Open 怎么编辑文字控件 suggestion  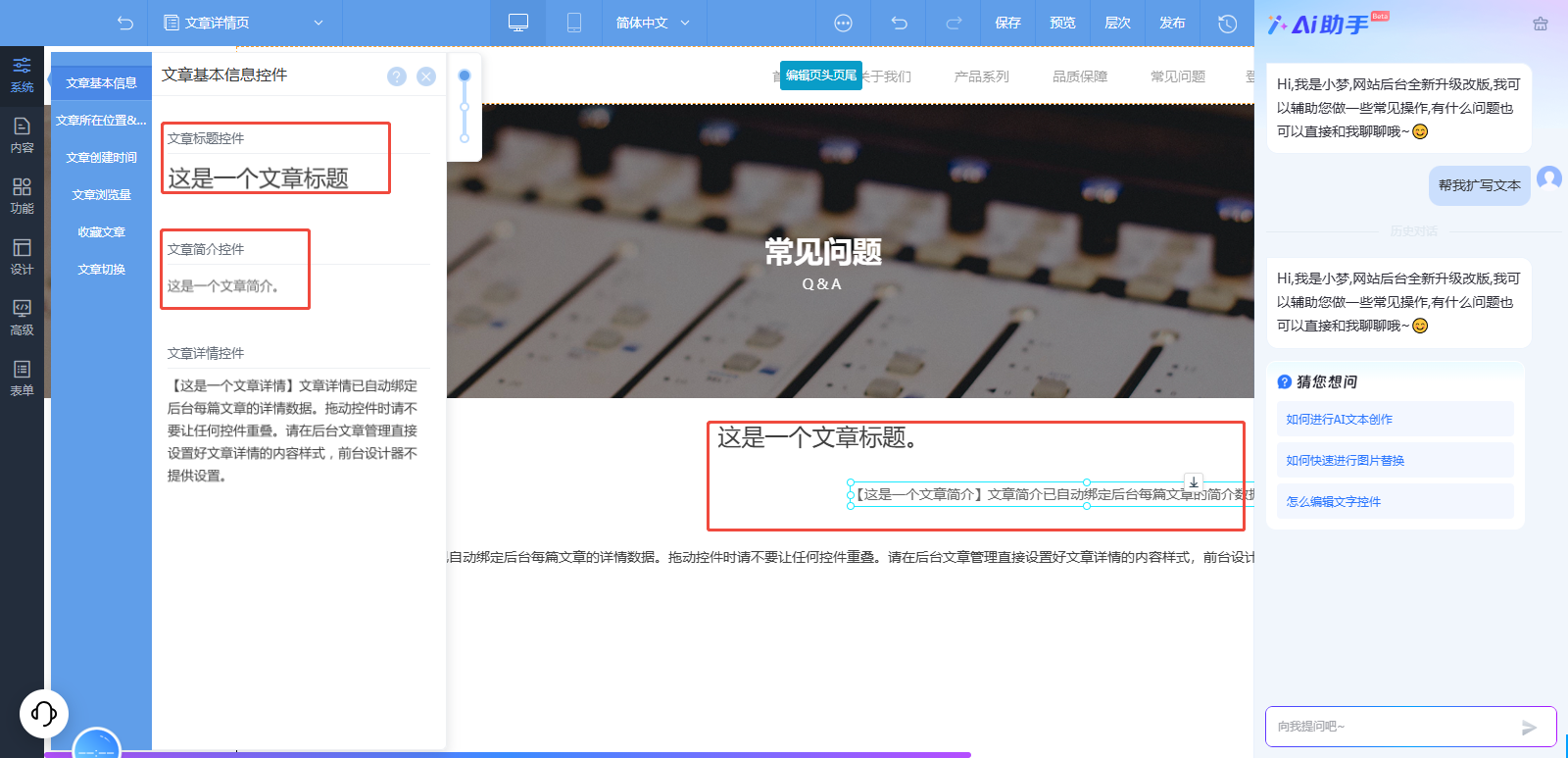pos(1395,502)
